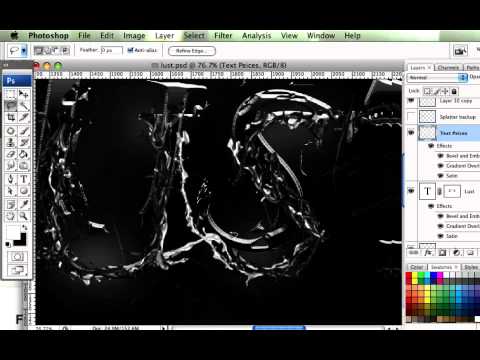Open the blend mode Normal dropdown
480x360 pixels.
[x=437, y=77]
